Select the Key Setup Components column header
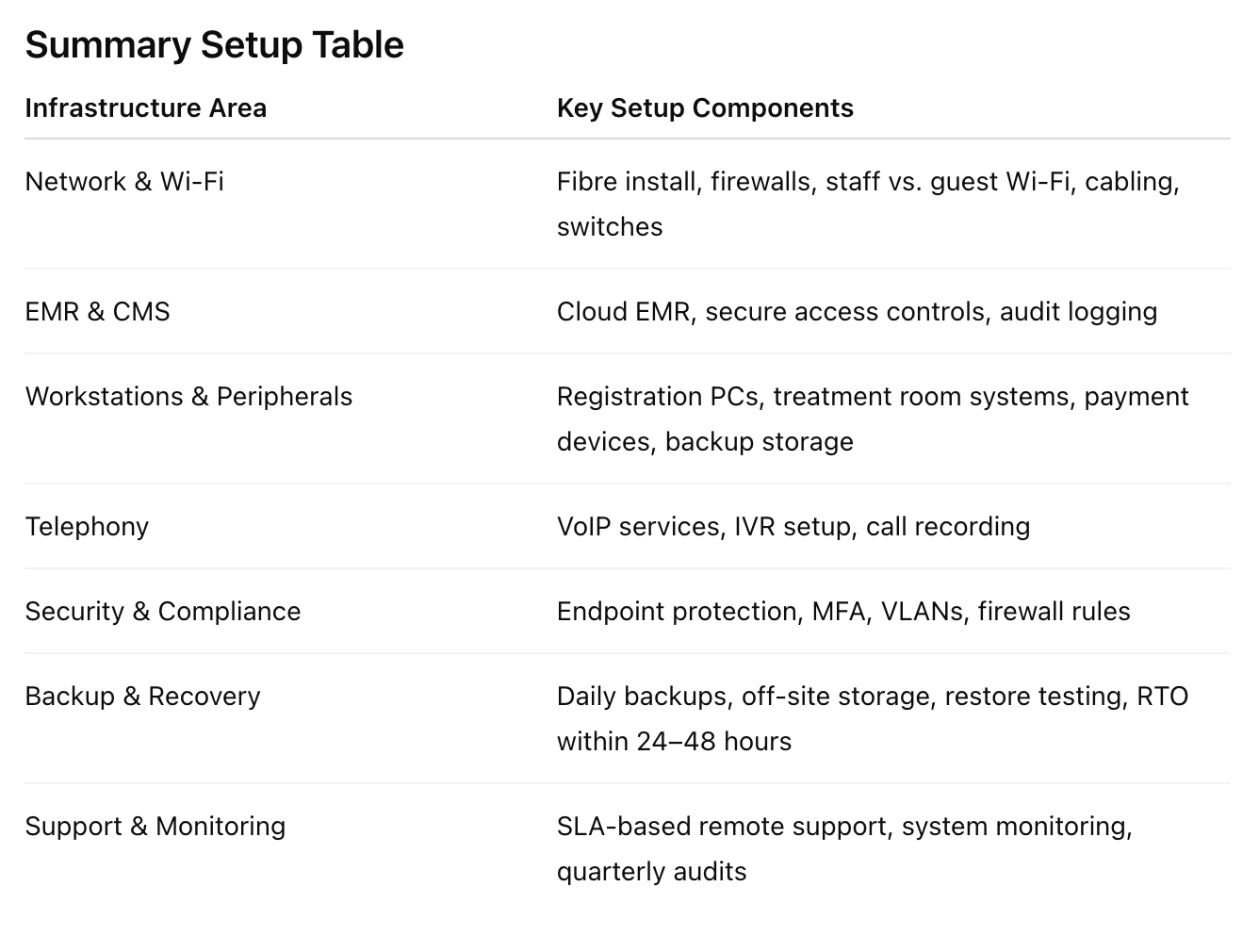 click(705, 108)
